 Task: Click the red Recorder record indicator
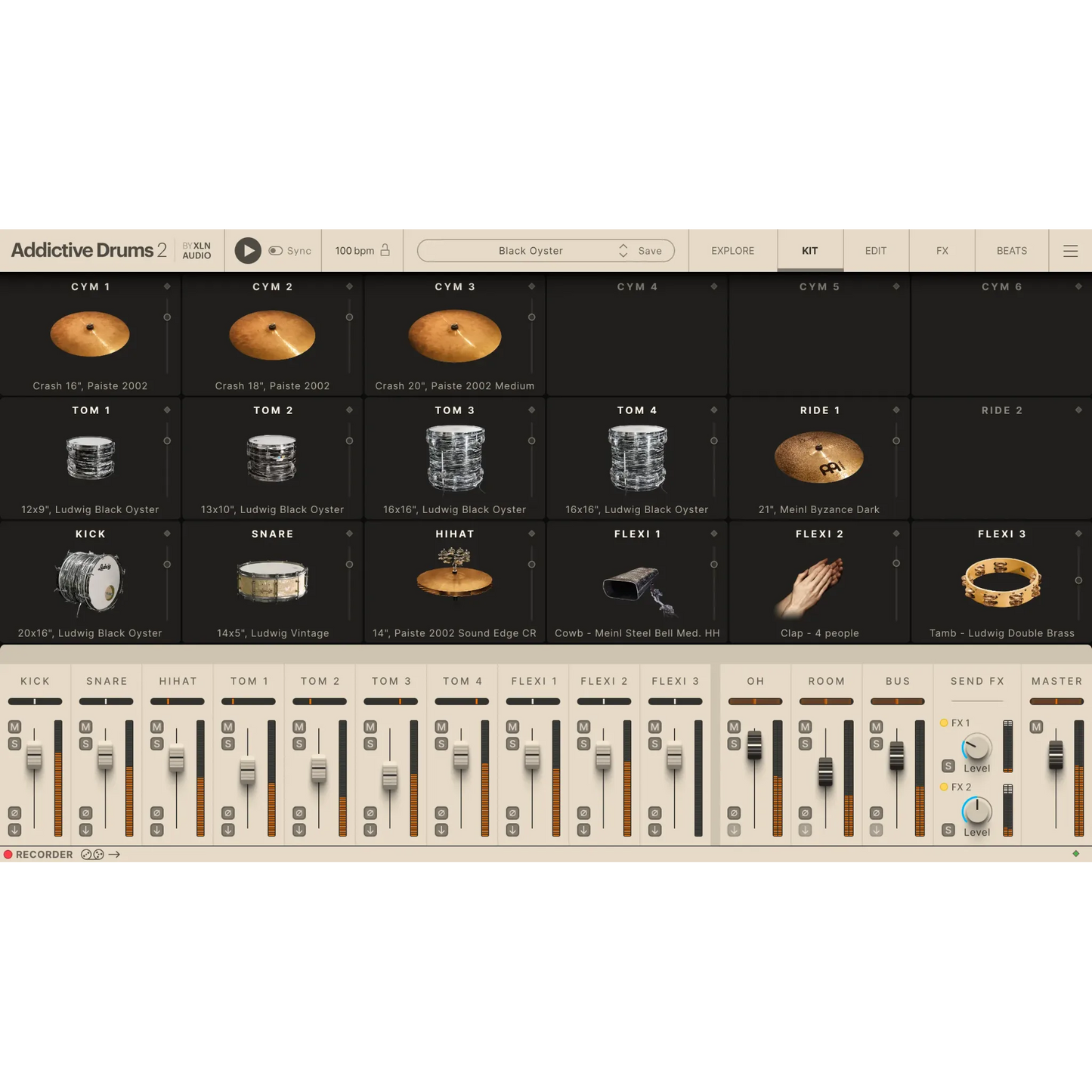click(8, 854)
